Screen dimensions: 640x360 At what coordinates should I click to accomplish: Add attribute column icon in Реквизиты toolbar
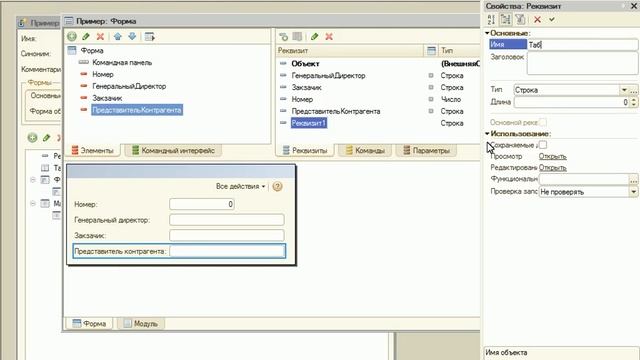pyautogui.click(x=298, y=37)
